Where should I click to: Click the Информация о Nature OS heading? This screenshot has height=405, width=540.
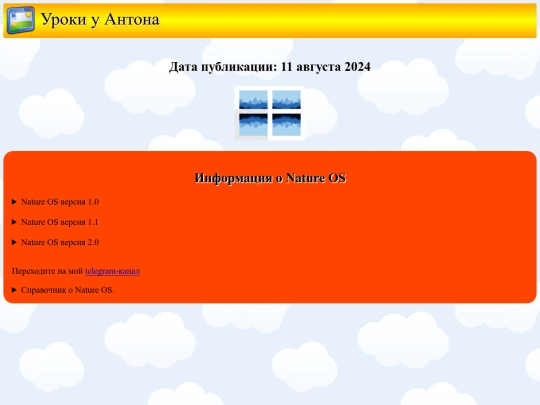270,178
